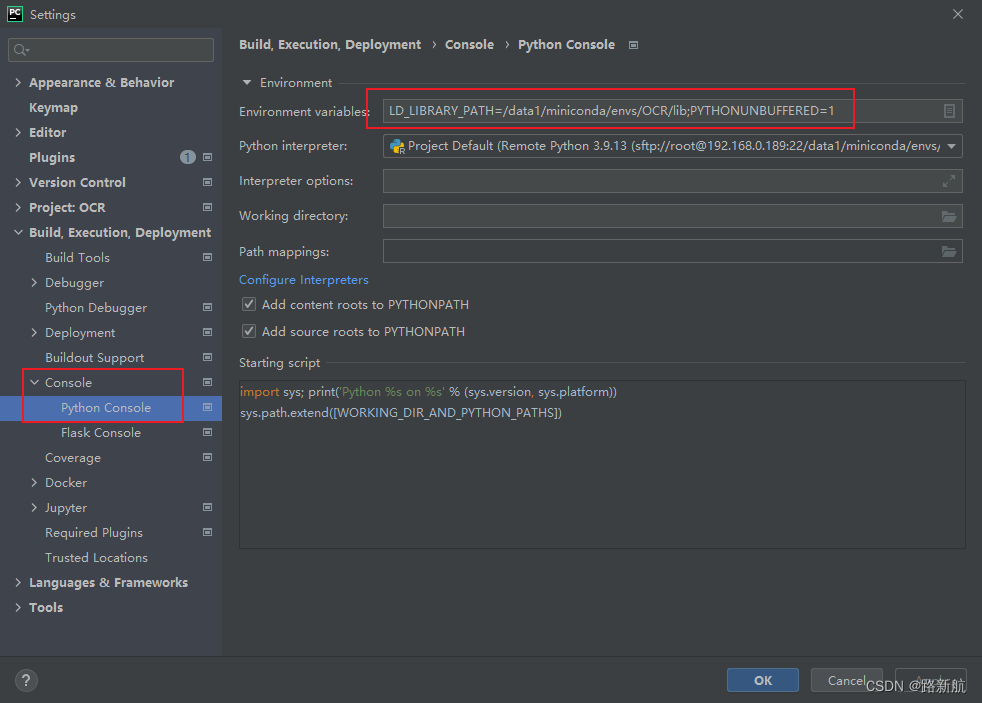Collapse Build, Execution, Deployment section
The width and height of the screenshot is (982, 703).
pos(18,232)
